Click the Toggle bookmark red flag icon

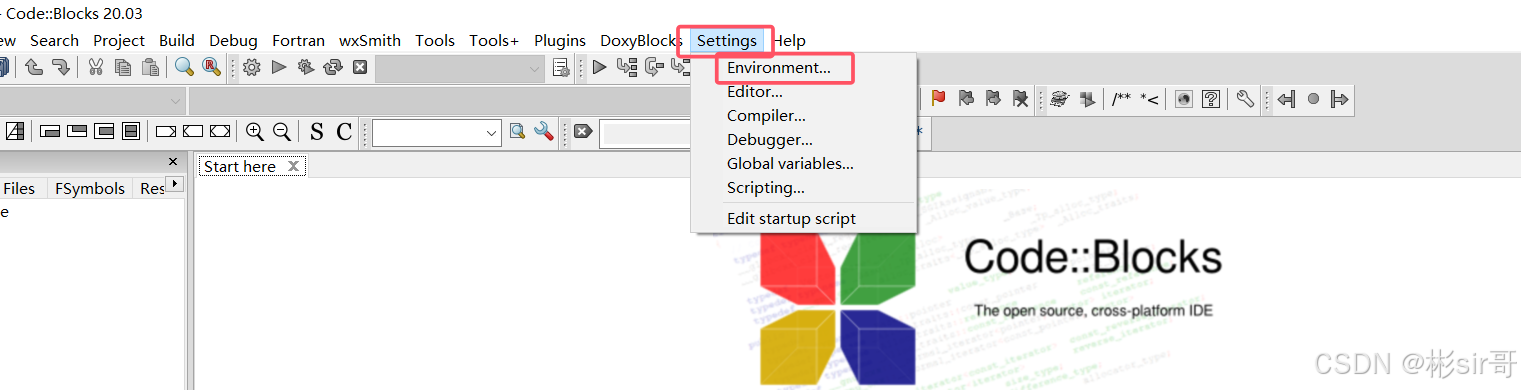pyautogui.click(x=938, y=98)
